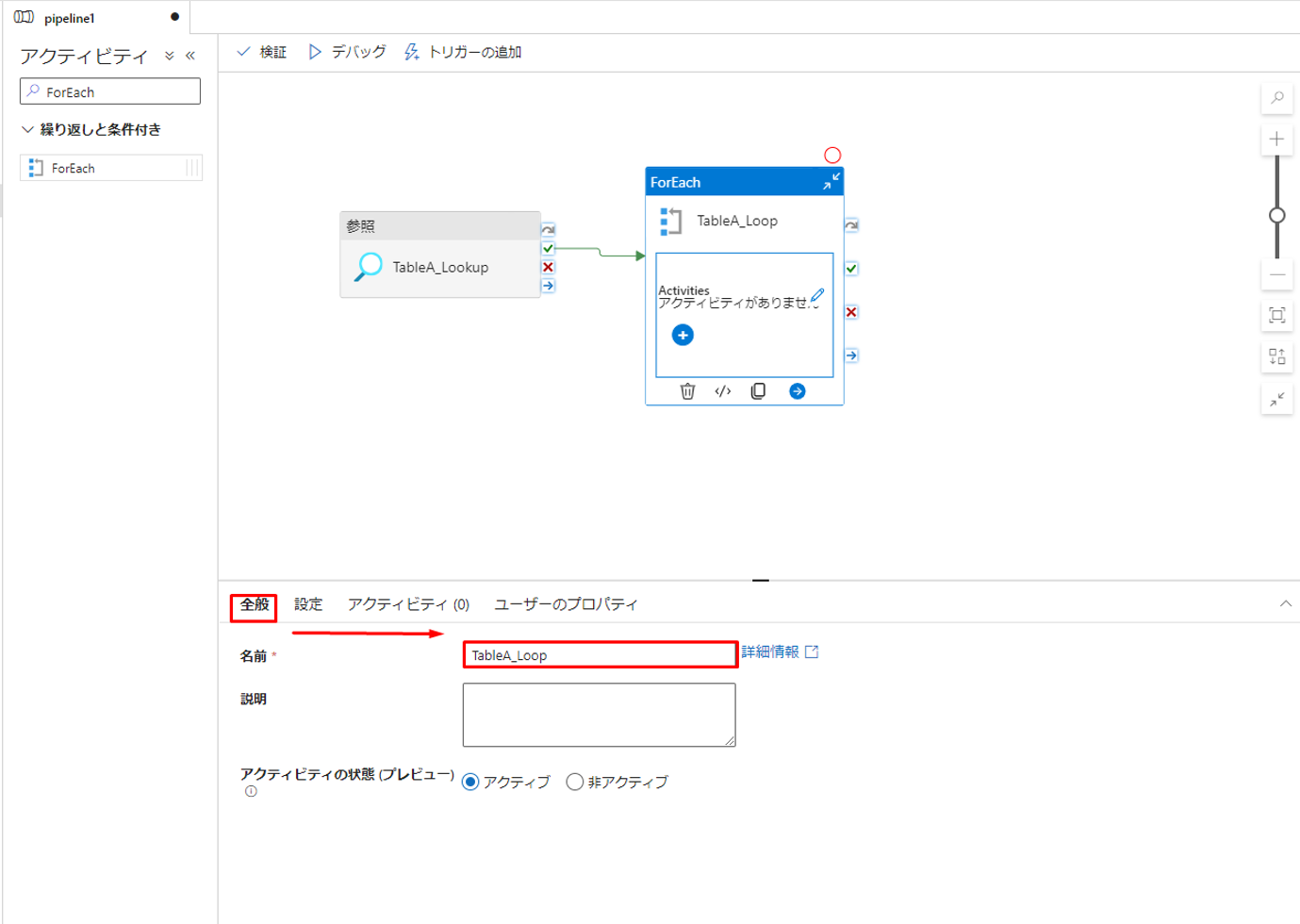Delete the ForEach activity with the trash icon
1300x924 pixels.
tap(687, 391)
